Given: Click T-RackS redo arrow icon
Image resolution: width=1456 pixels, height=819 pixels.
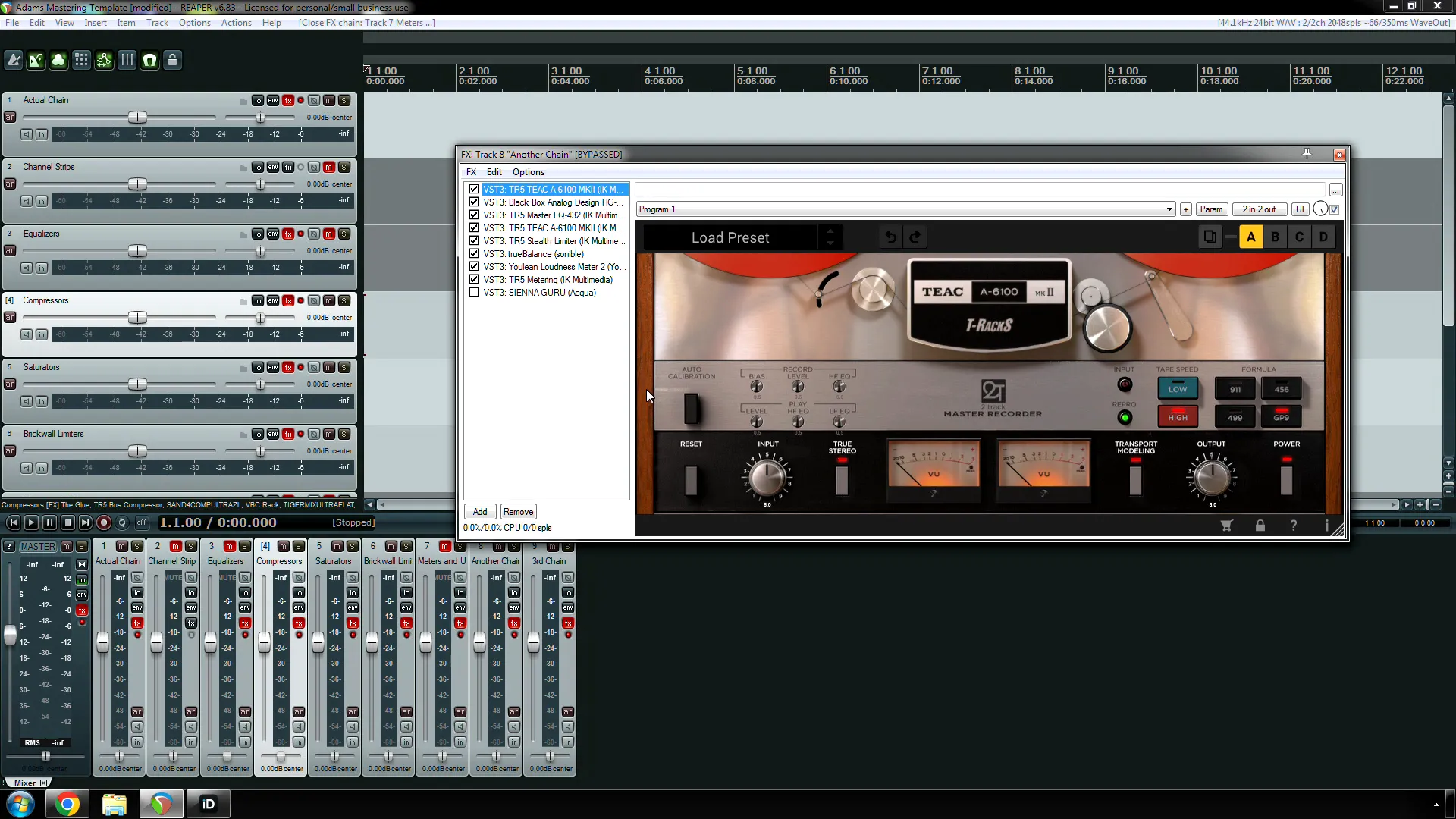Looking at the screenshot, I should coord(915,237).
